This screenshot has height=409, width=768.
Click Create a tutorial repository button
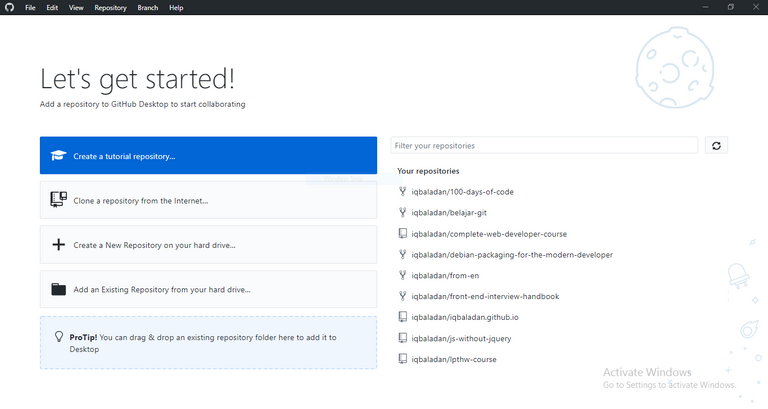click(x=208, y=155)
